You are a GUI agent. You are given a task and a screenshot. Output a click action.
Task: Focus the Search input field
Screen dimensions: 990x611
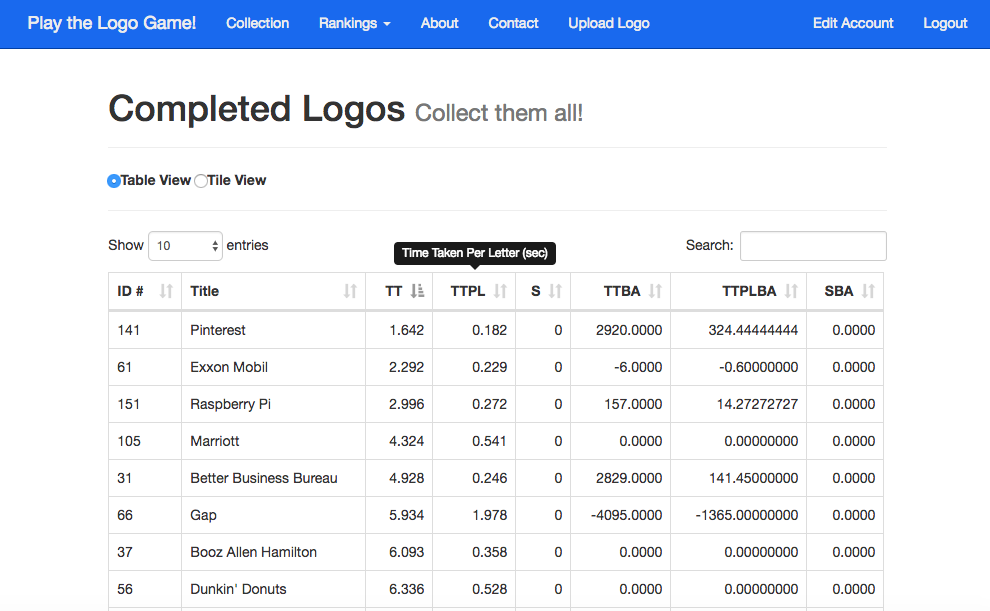[x=813, y=246]
